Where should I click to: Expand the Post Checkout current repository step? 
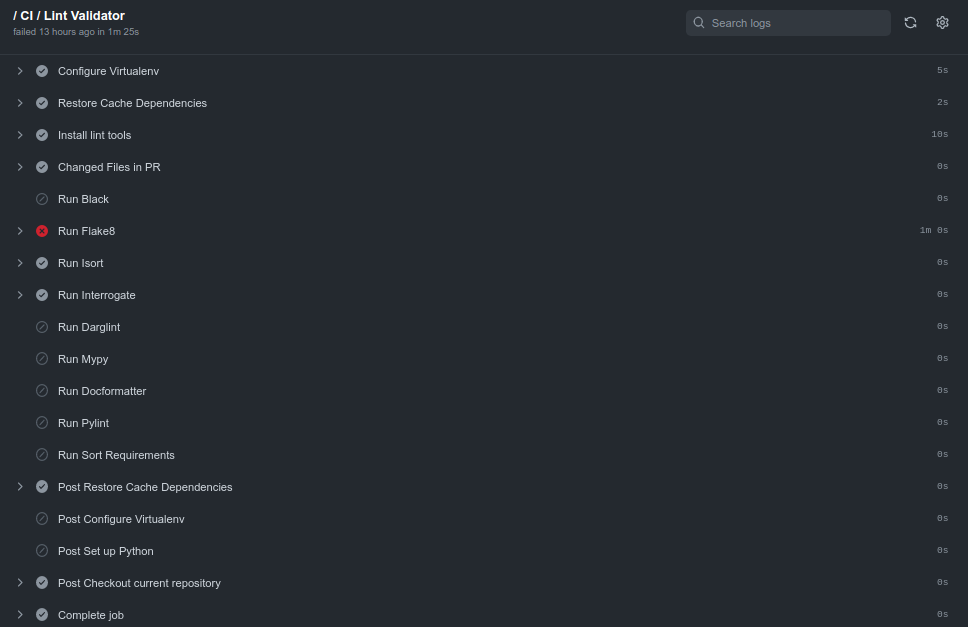click(19, 582)
